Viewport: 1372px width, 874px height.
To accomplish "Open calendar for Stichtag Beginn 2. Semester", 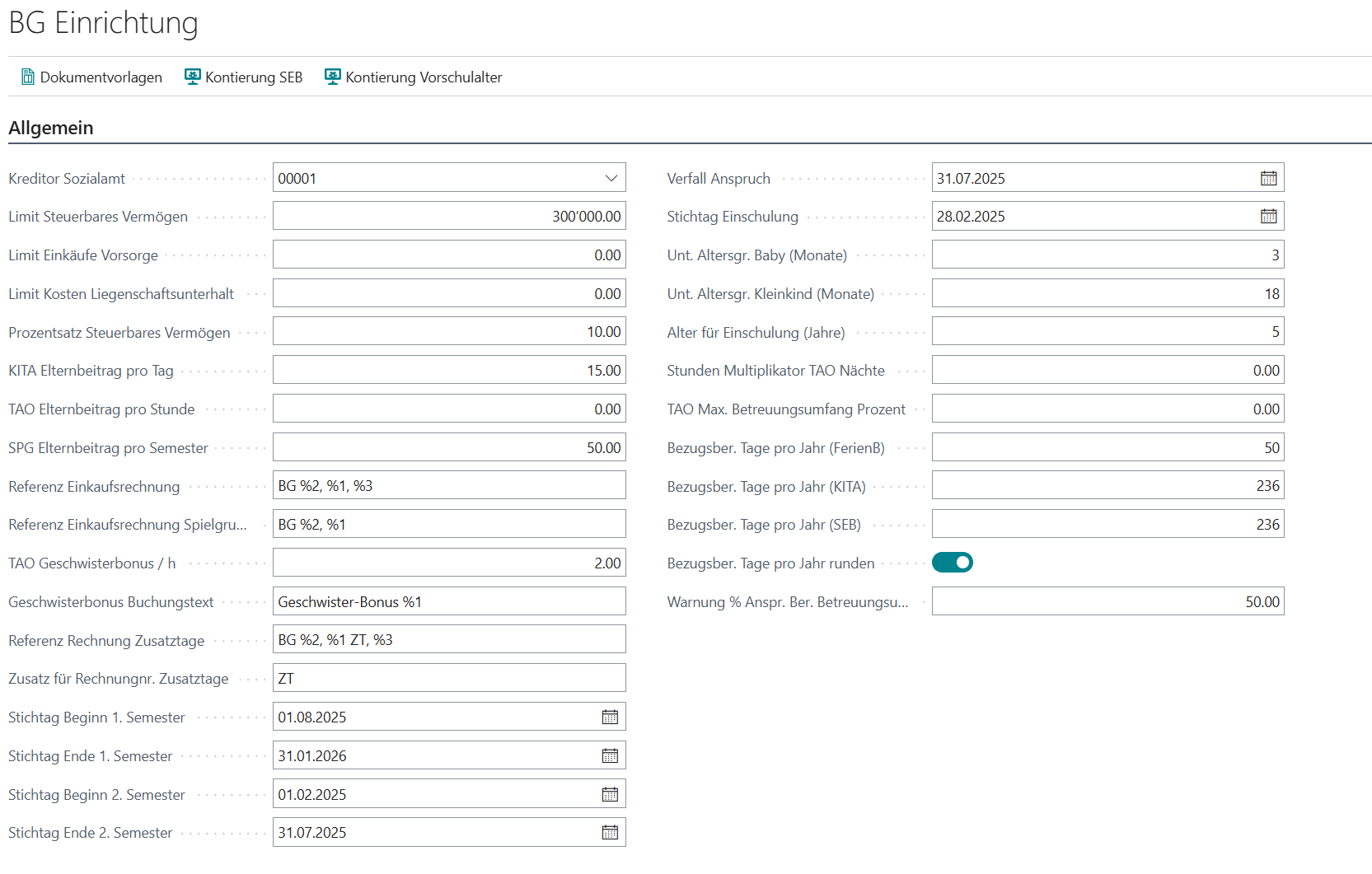I will click(x=610, y=794).
